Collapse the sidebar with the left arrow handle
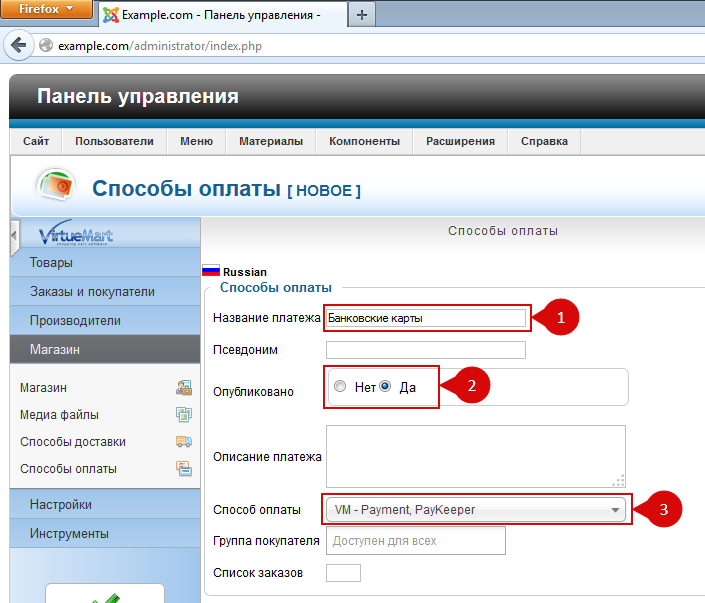 tap(14, 237)
